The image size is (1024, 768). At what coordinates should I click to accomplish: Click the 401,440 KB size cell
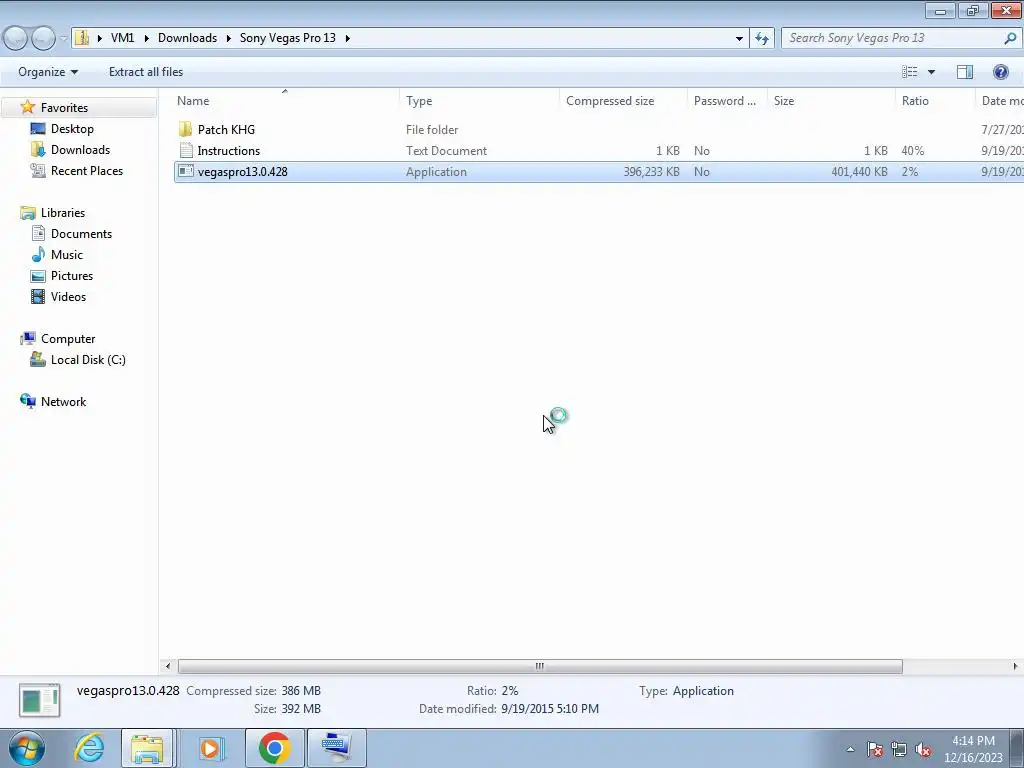click(x=859, y=172)
